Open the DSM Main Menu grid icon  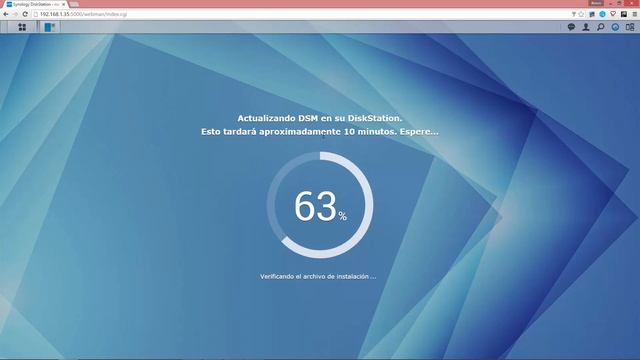point(22,27)
